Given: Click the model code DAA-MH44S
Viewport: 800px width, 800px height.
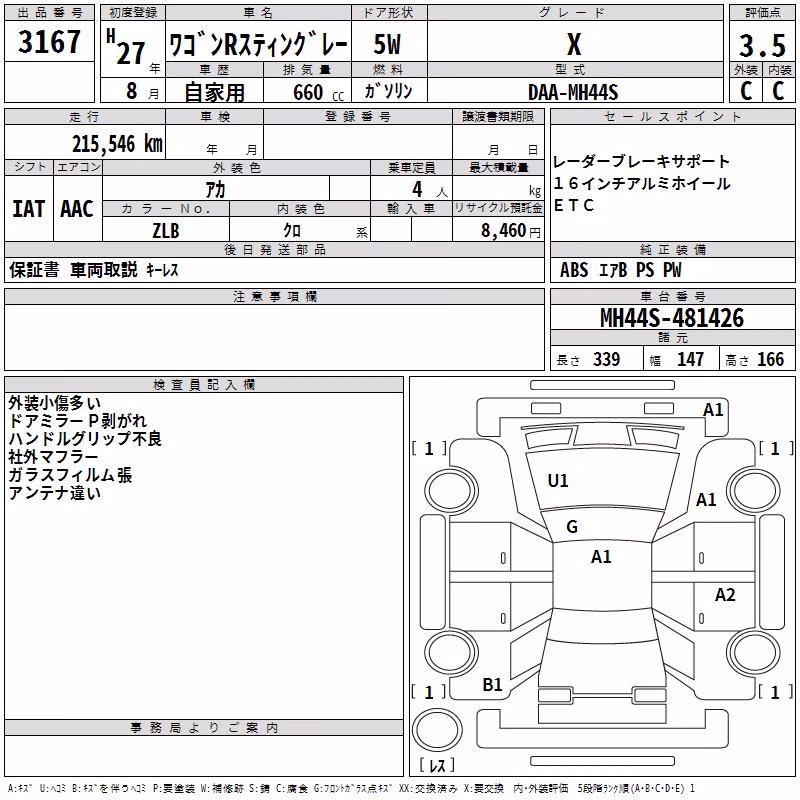Looking at the screenshot, I should 573,92.
